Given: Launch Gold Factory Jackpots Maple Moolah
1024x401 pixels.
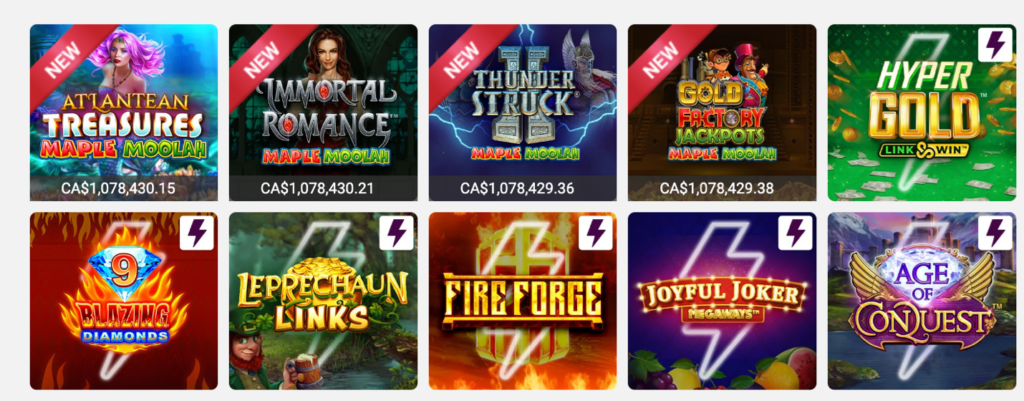Looking at the screenshot, I should click(722, 112).
